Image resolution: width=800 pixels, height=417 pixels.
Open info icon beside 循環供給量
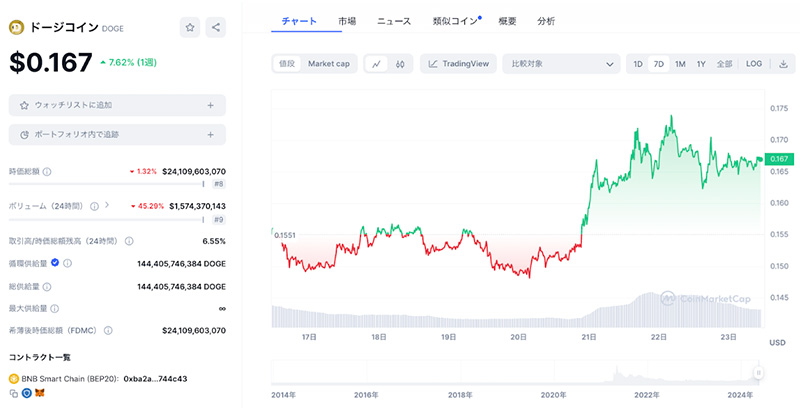click(x=67, y=263)
